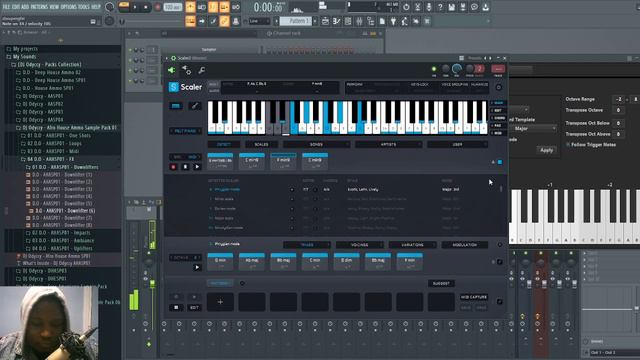Switch to the Scaler guitar view
Viewport: 640px width, 360px height.
195,106
